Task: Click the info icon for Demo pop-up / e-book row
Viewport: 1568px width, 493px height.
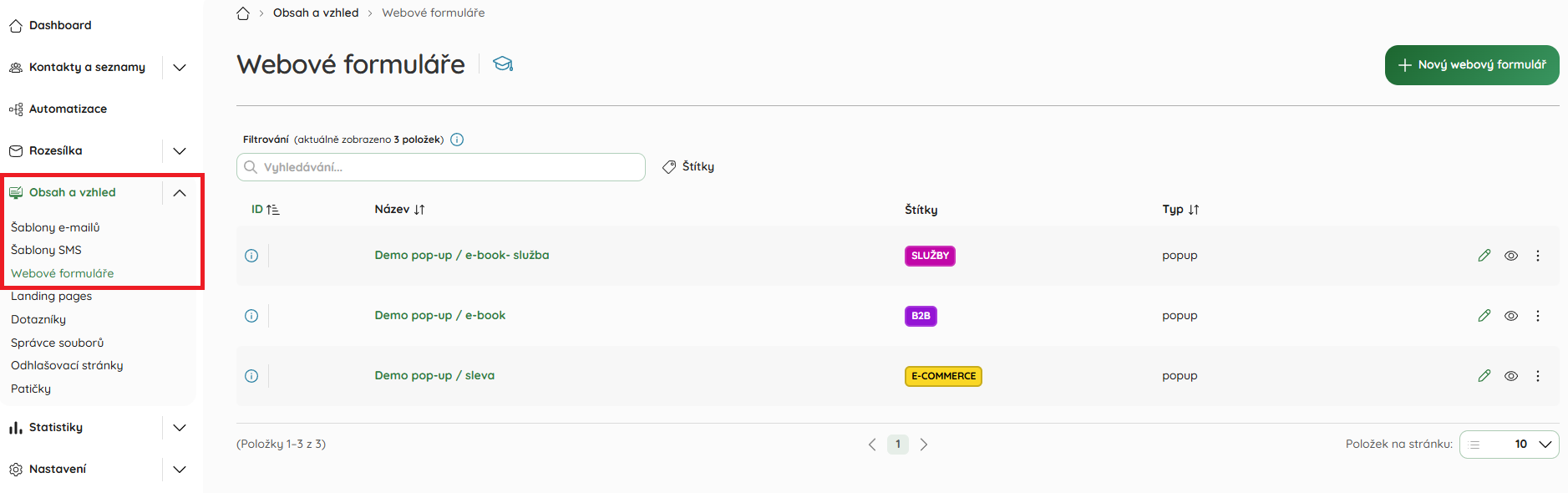Action: pyautogui.click(x=251, y=316)
